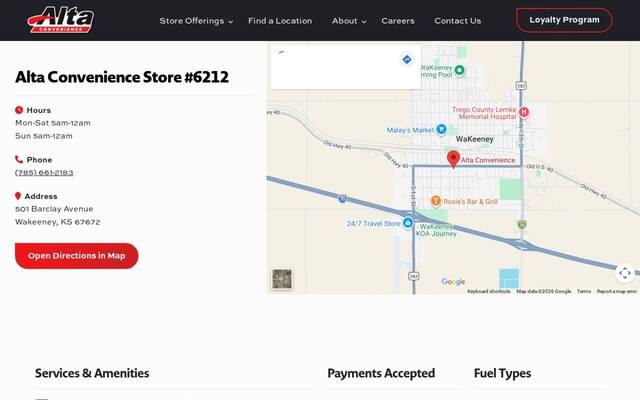Switch map to satellite view thumbnail

[282, 279]
